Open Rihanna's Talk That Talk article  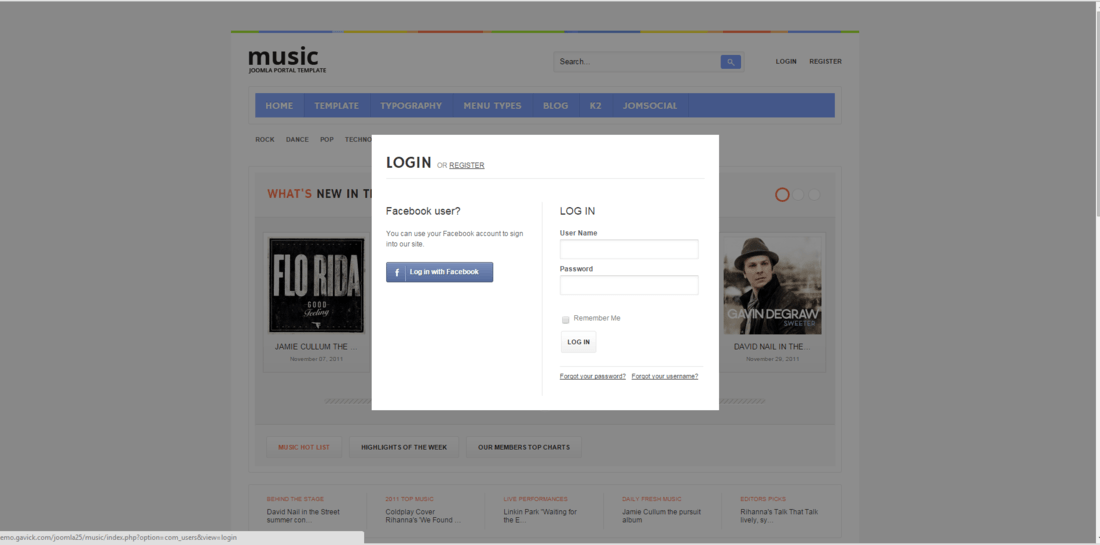click(779, 516)
